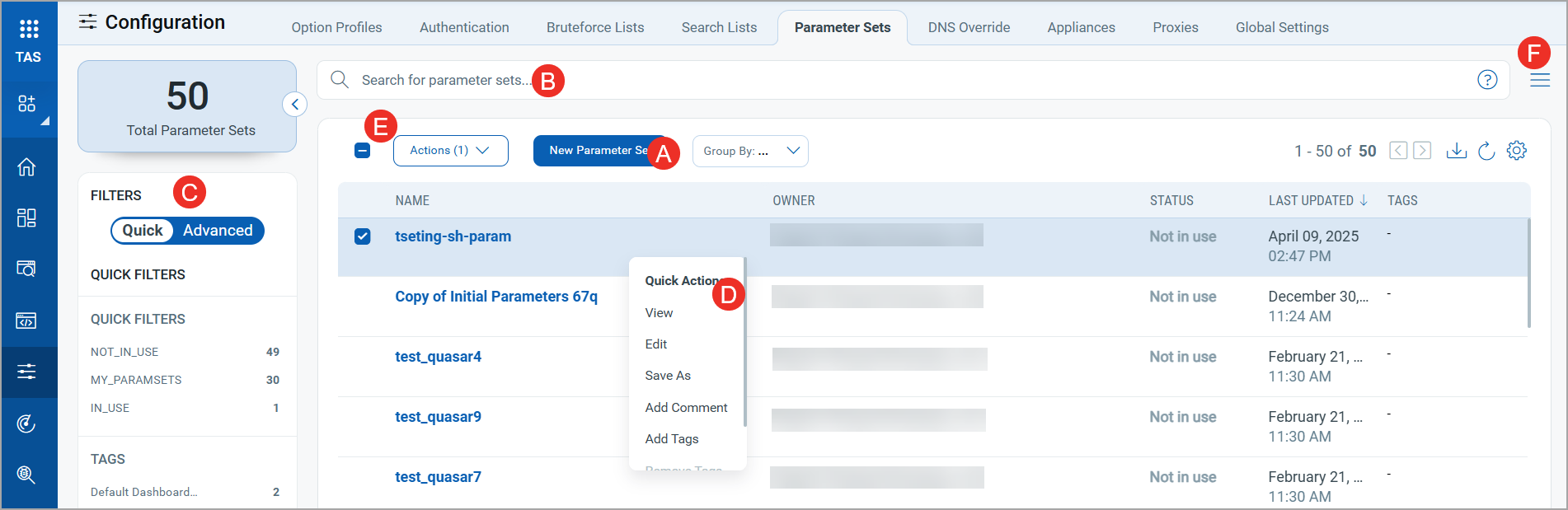Collapse the left filter panel
Image resolution: width=1568 pixels, height=510 pixels.
295,105
